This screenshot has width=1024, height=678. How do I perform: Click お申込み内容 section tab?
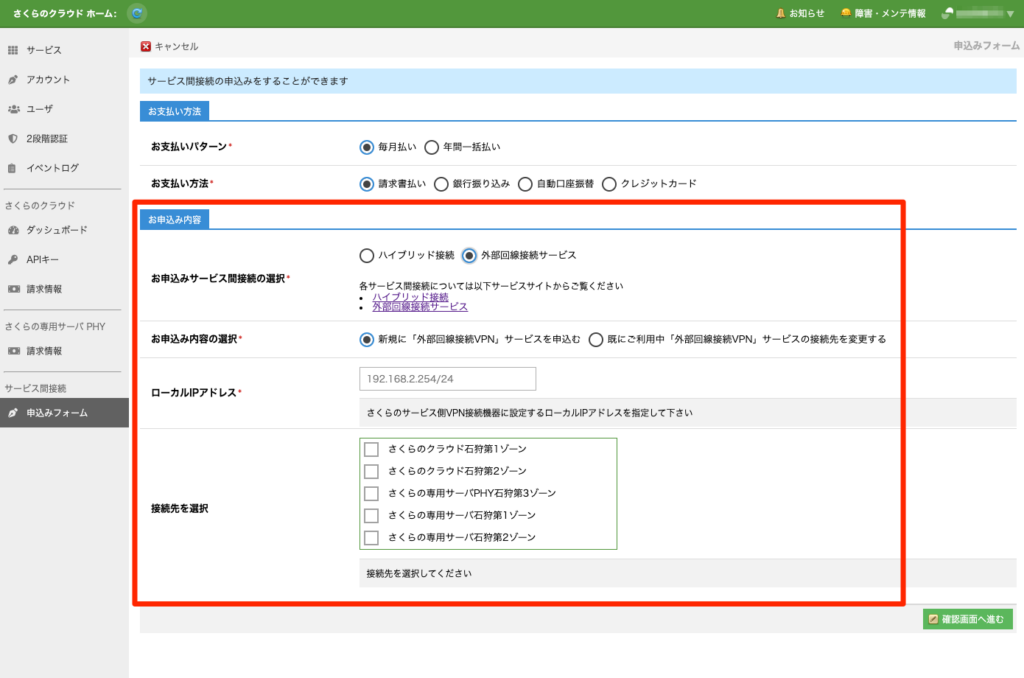click(x=174, y=220)
